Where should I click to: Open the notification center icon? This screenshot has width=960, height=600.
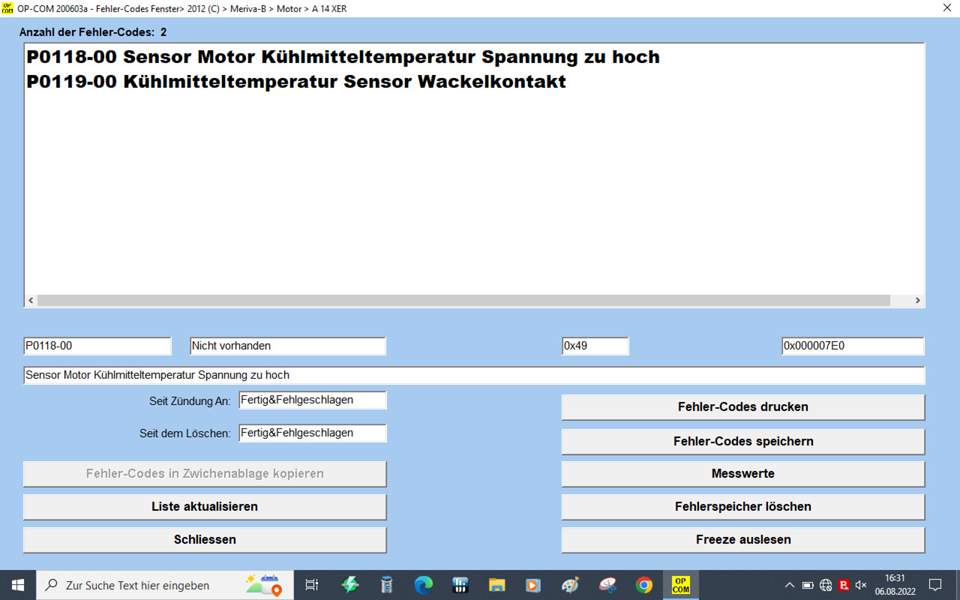pyautogui.click(x=935, y=585)
